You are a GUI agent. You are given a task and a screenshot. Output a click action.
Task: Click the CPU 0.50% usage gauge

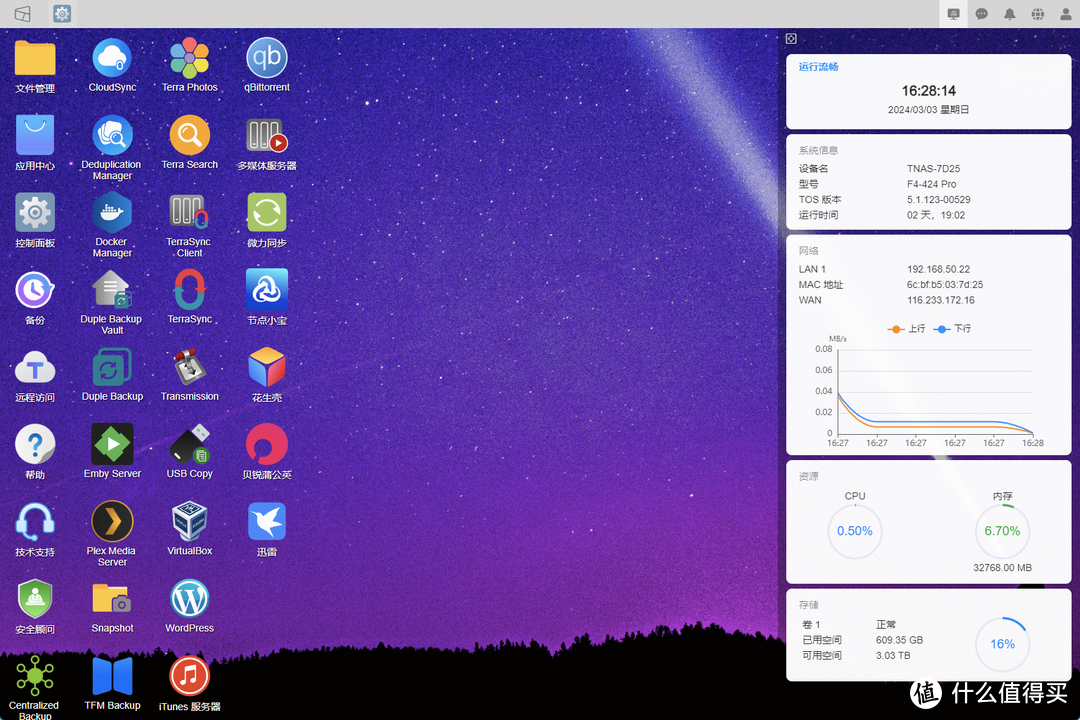(x=855, y=531)
